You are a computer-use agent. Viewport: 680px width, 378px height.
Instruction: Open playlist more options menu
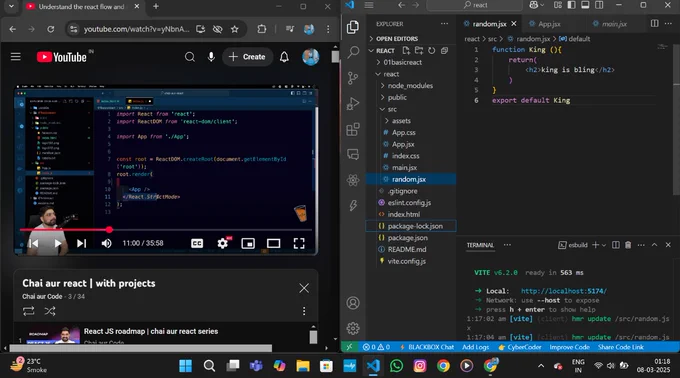pos(304,311)
